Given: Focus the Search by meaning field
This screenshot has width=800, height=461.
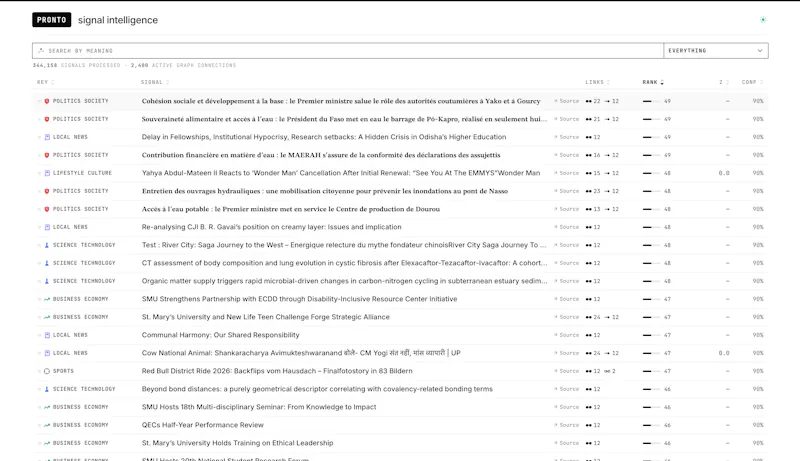Looking at the screenshot, I should click(348, 50).
